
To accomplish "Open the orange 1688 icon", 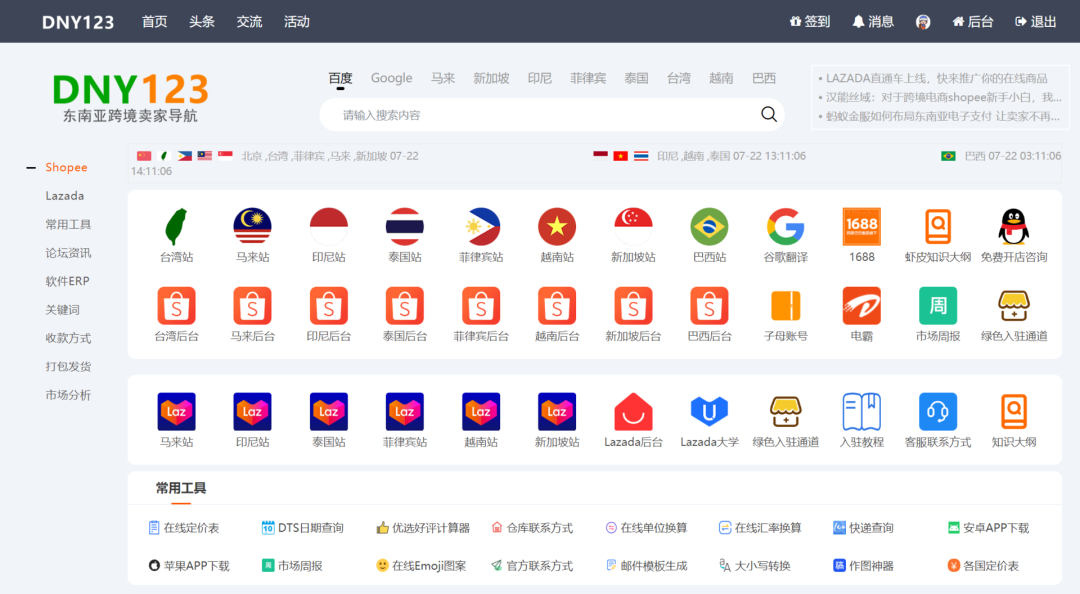I will pyautogui.click(x=862, y=227).
